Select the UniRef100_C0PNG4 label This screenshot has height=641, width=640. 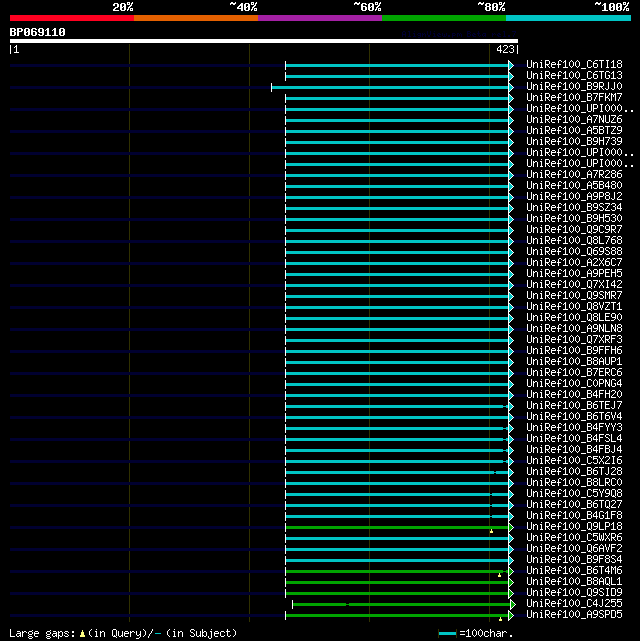(574, 383)
